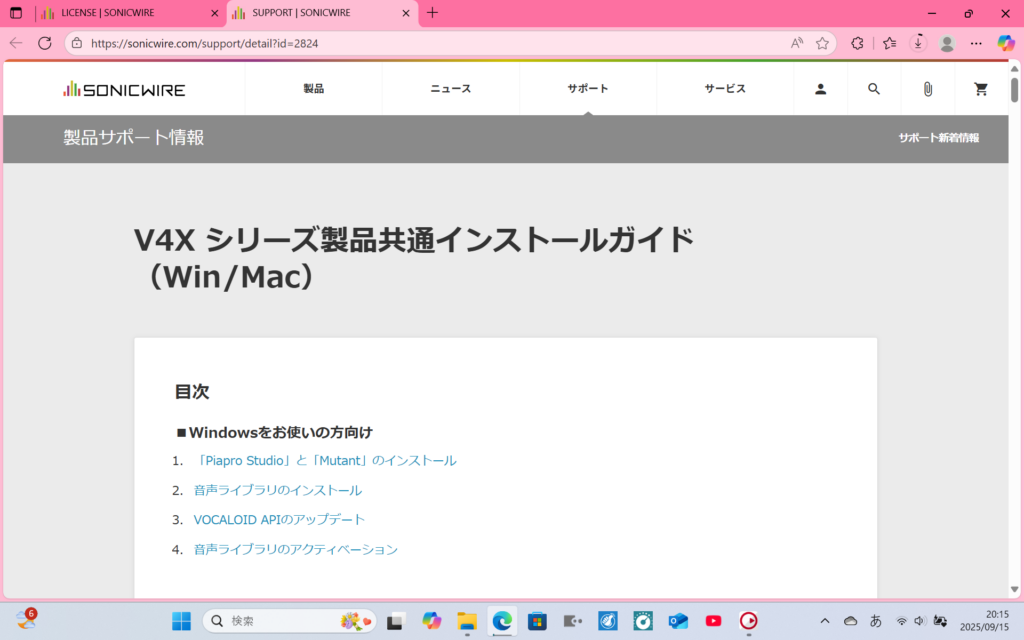The width and height of the screenshot is (1024, 640).
Task: Open the SONICWIRE account user icon
Action: click(820, 89)
